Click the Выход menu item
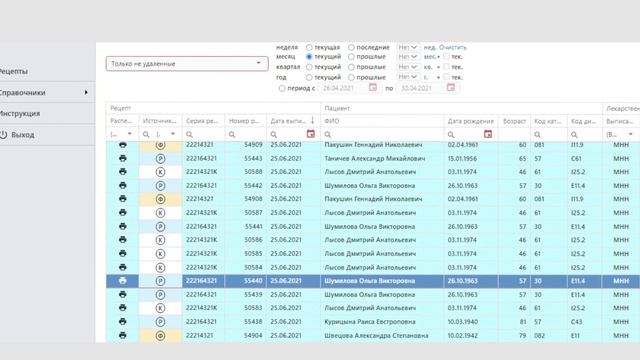The image size is (640, 360). 23,135
